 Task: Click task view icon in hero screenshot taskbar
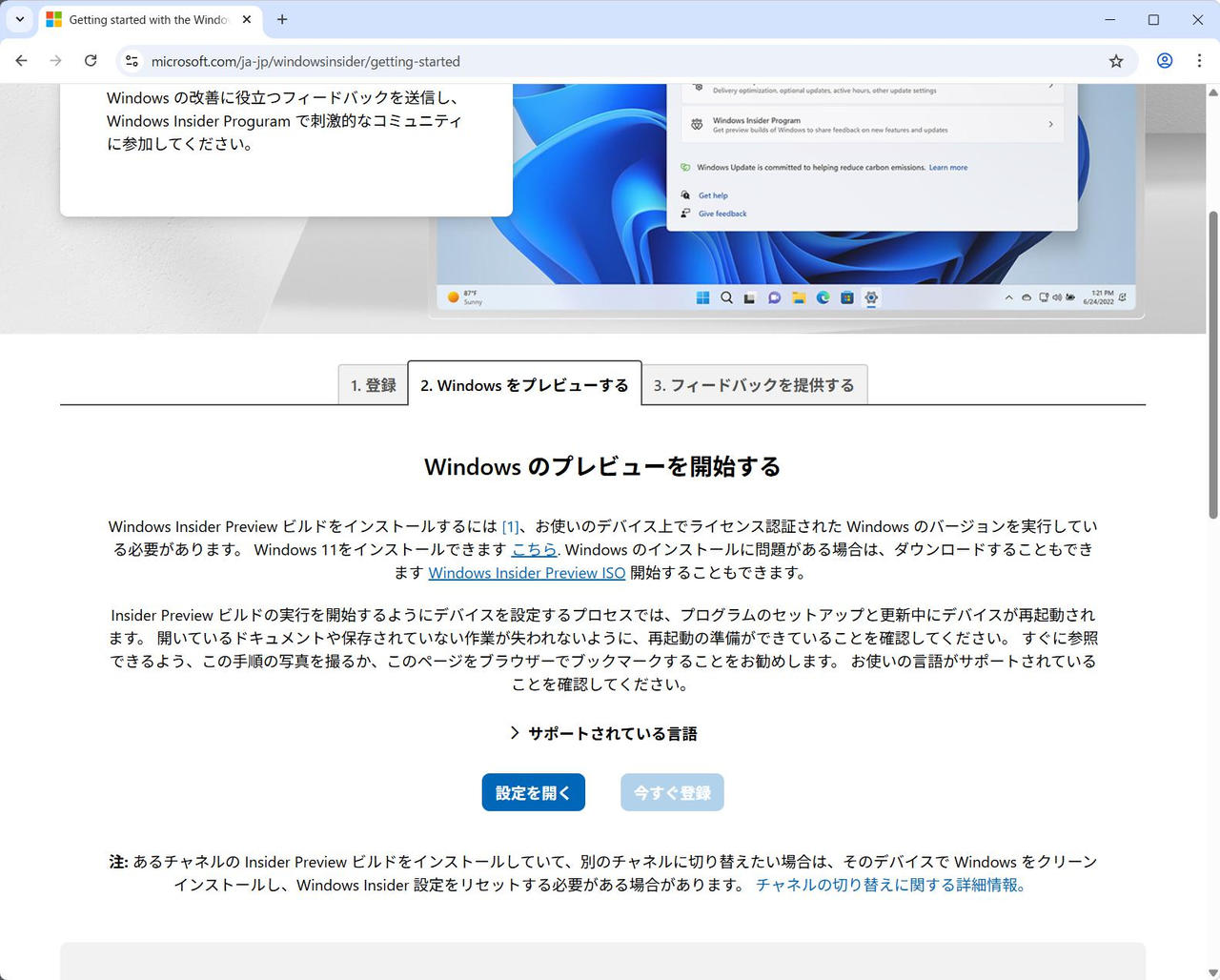point(750,297)
